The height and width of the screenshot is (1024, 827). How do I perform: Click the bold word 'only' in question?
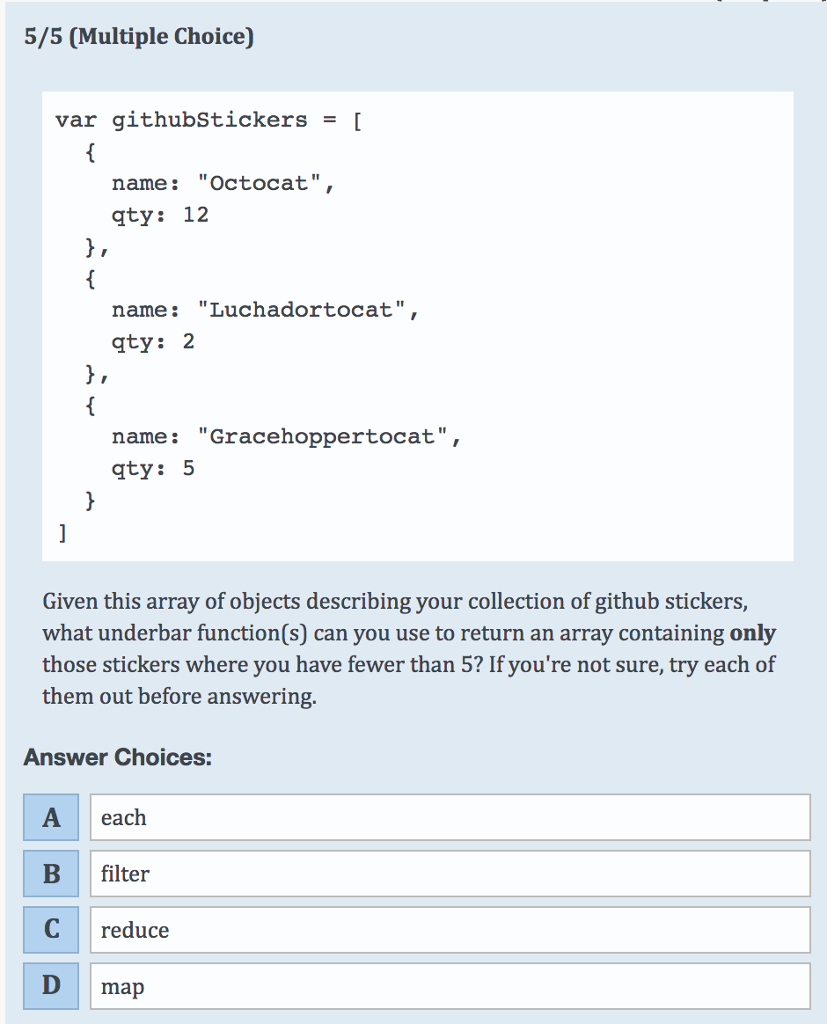[x=752, y=633]
